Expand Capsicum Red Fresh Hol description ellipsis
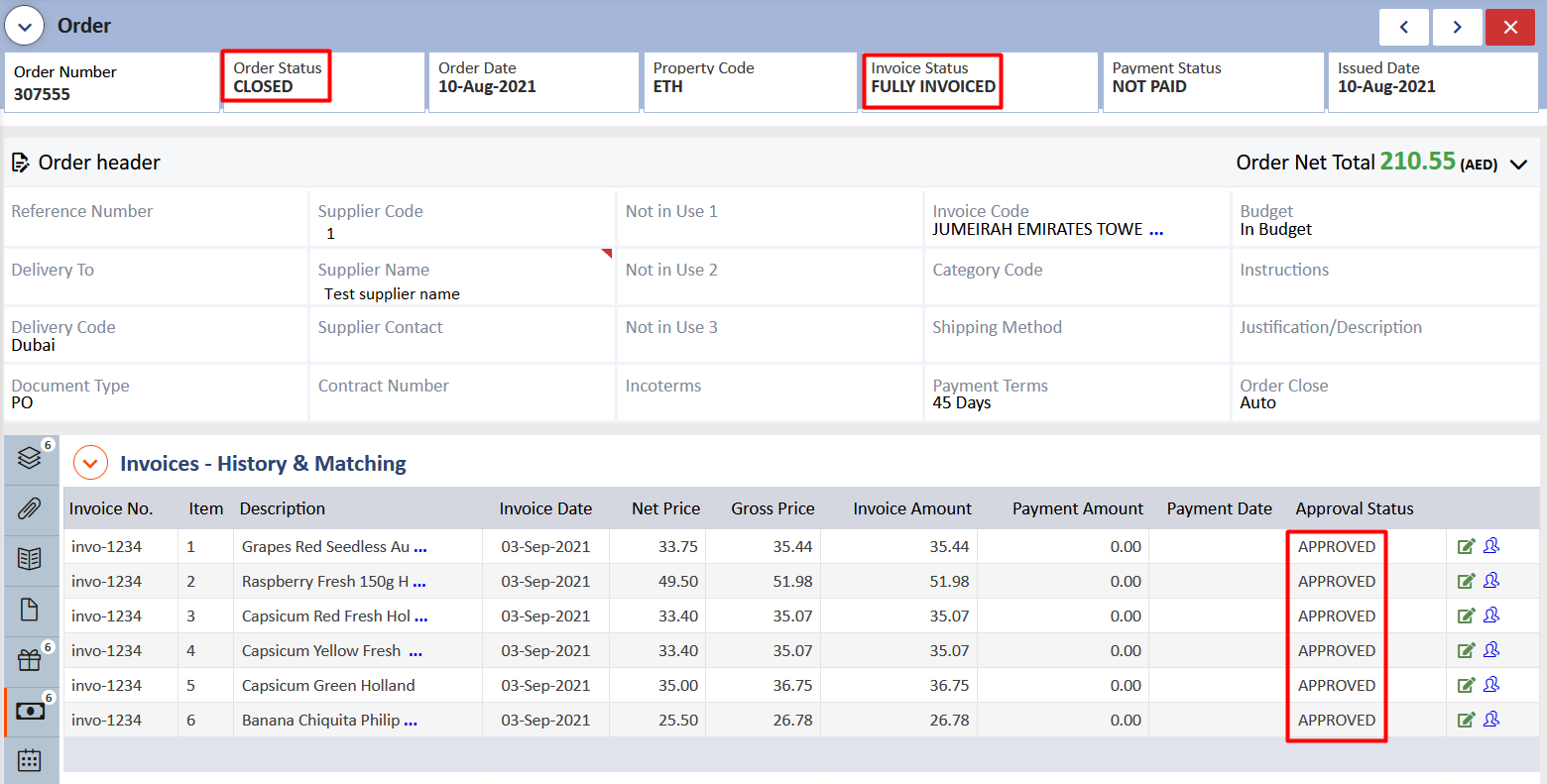 pyautogui.click(x=421, y=617)
